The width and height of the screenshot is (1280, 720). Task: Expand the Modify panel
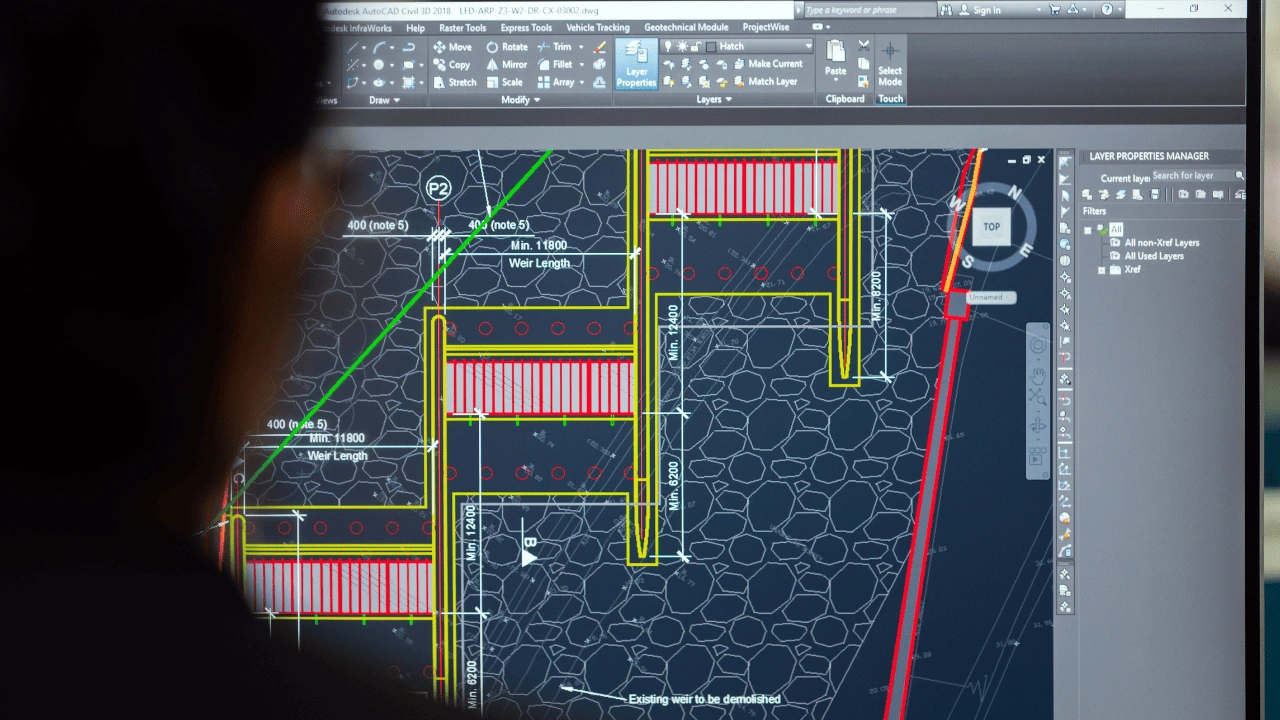click(x=520, y=100)
